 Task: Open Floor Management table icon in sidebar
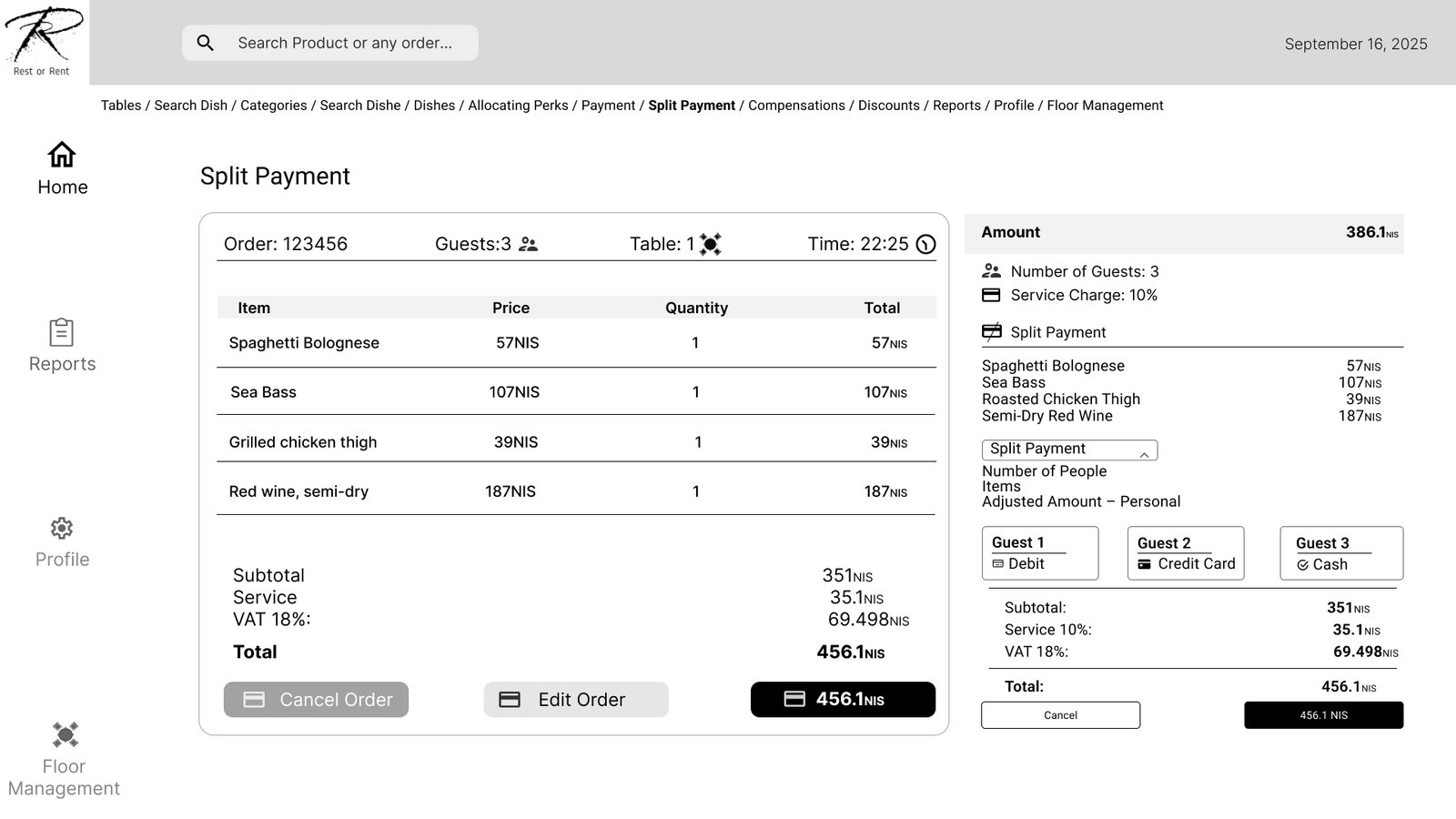[65, 734]
